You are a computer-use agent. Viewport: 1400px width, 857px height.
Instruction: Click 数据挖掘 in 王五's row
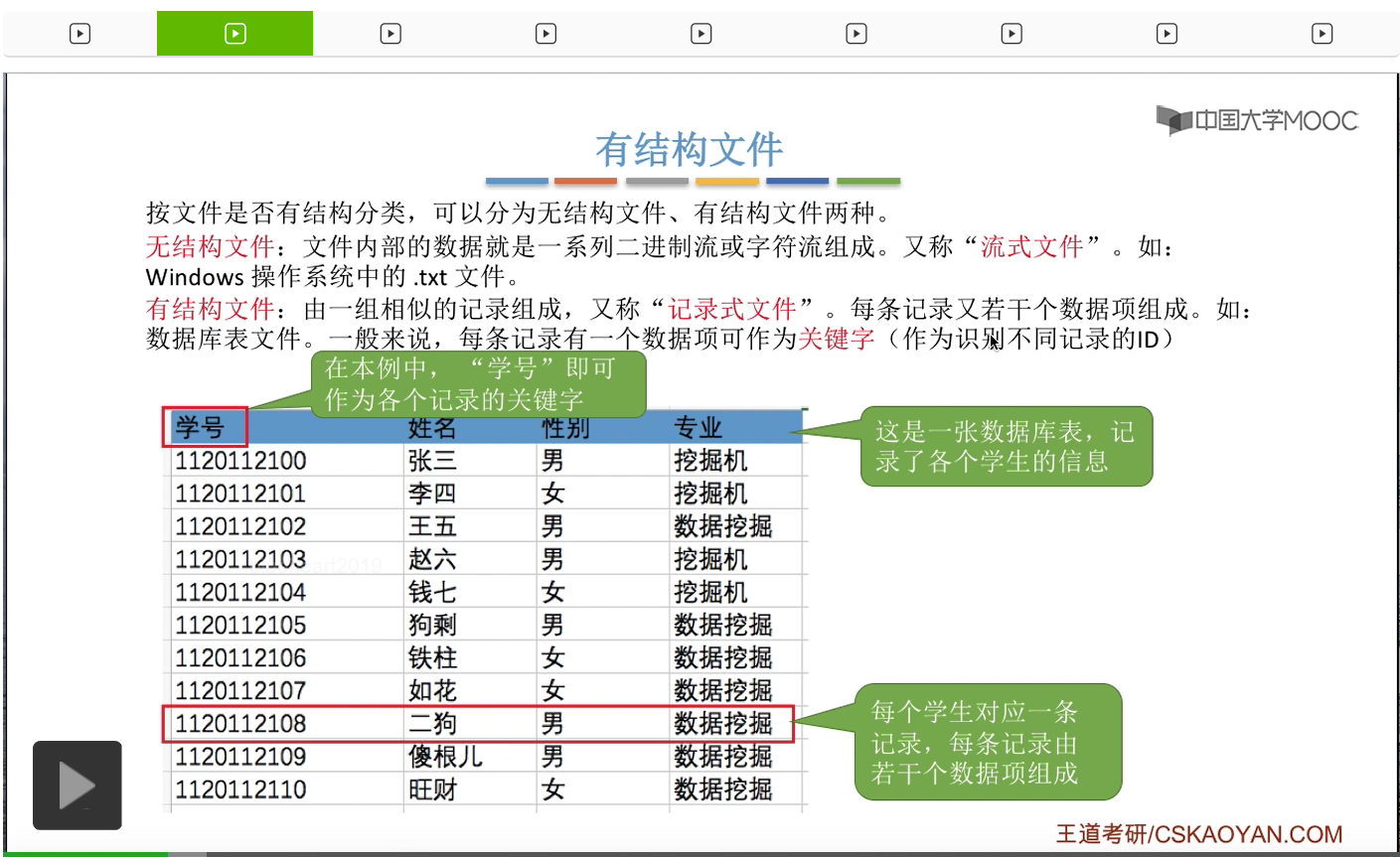click(x=723, y=526)
